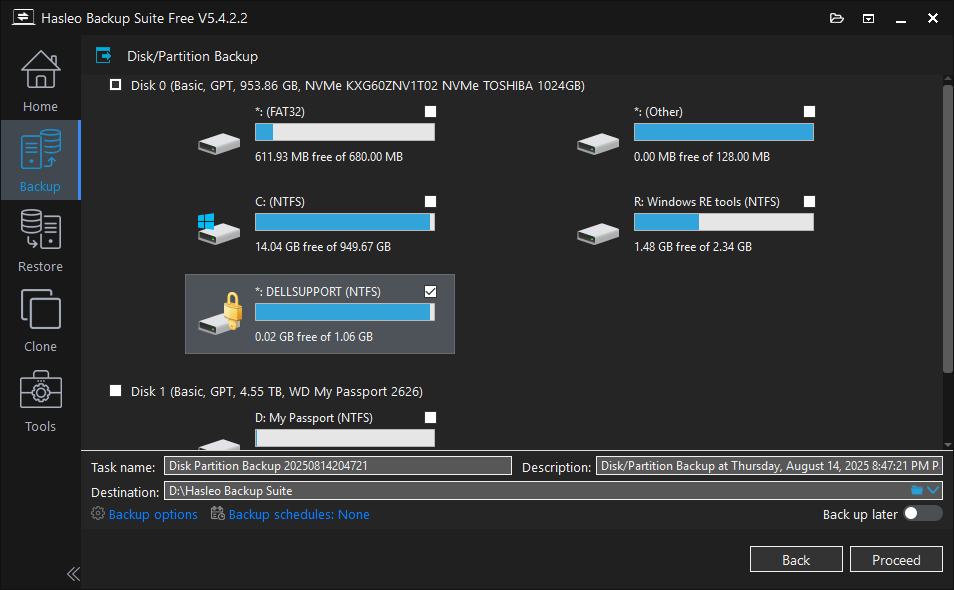Click the Disk 1 WD My Passport label
Viewport: 954px width, 590px height.
pyautogui.click(x=277, y=391)
